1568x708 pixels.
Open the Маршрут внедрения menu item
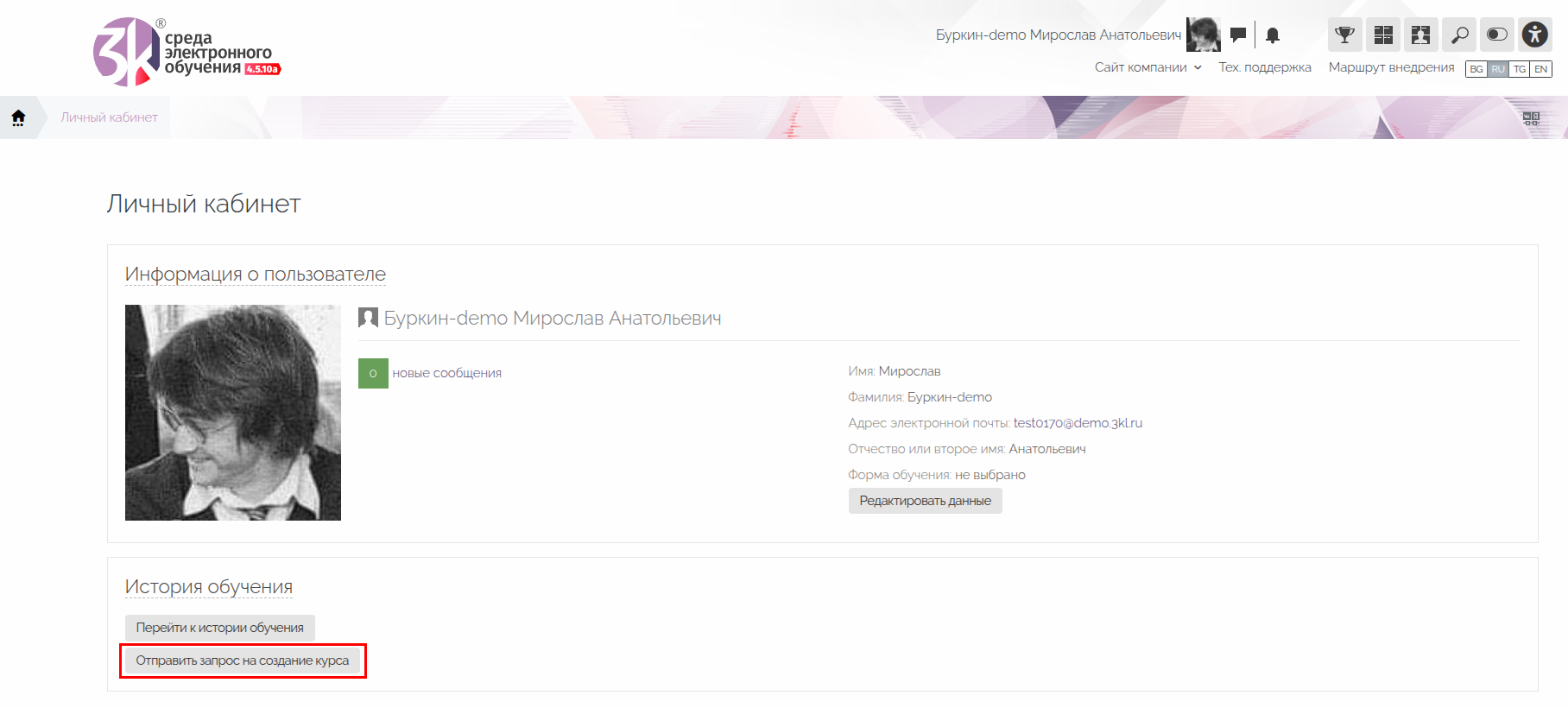pyautogui.click(x=1391, y=67)
